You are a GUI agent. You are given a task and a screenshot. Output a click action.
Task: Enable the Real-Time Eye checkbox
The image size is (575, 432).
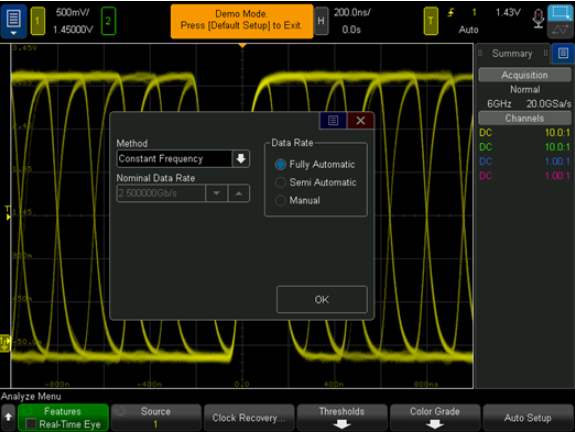point(31,424)
